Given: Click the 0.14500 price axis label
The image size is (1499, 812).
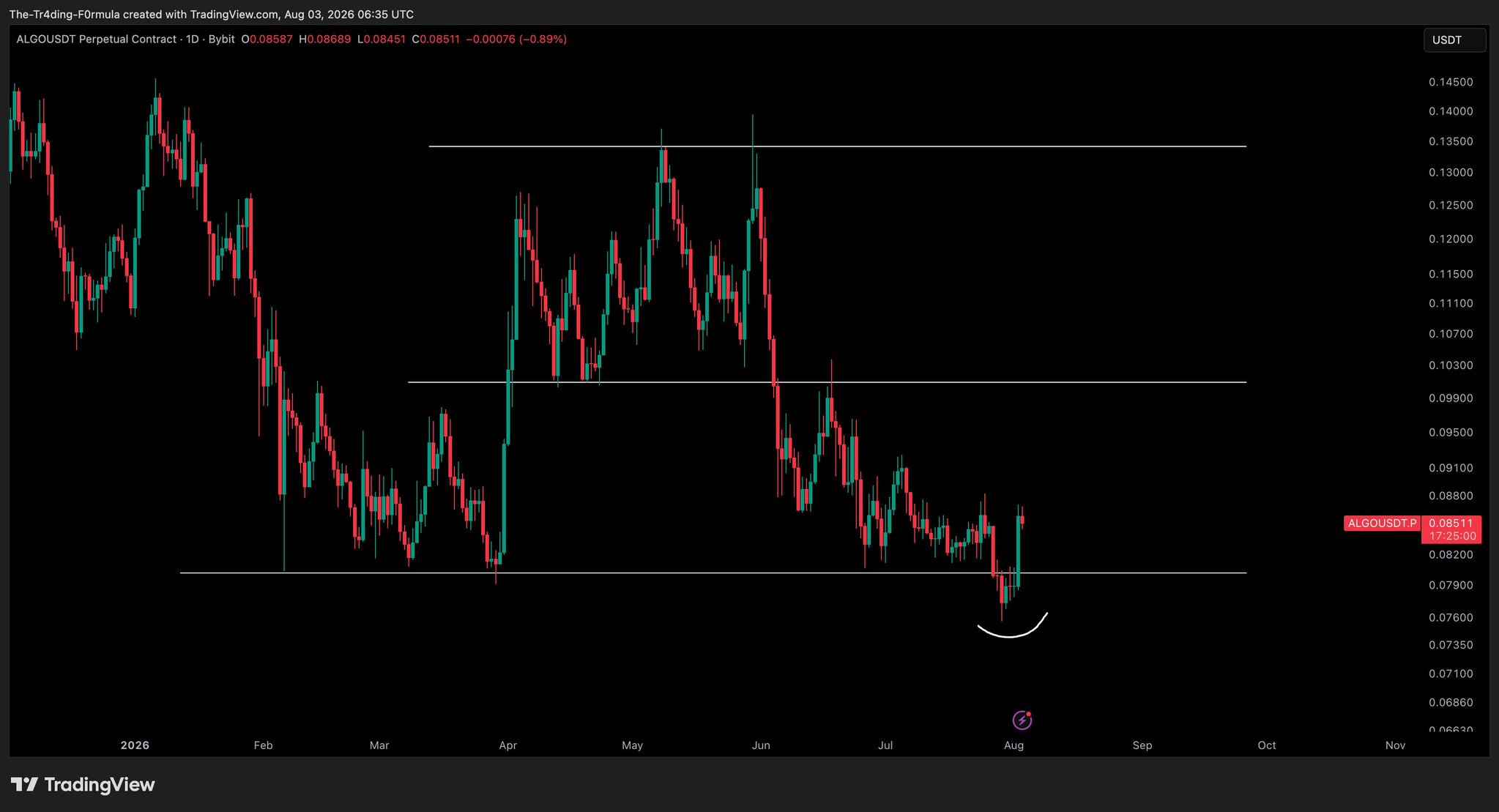Looking at the screenshot, I should (x=1451, y=82).
